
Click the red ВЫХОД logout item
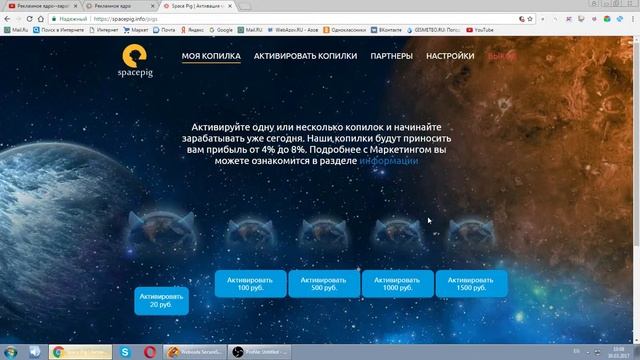click(502, 56)
